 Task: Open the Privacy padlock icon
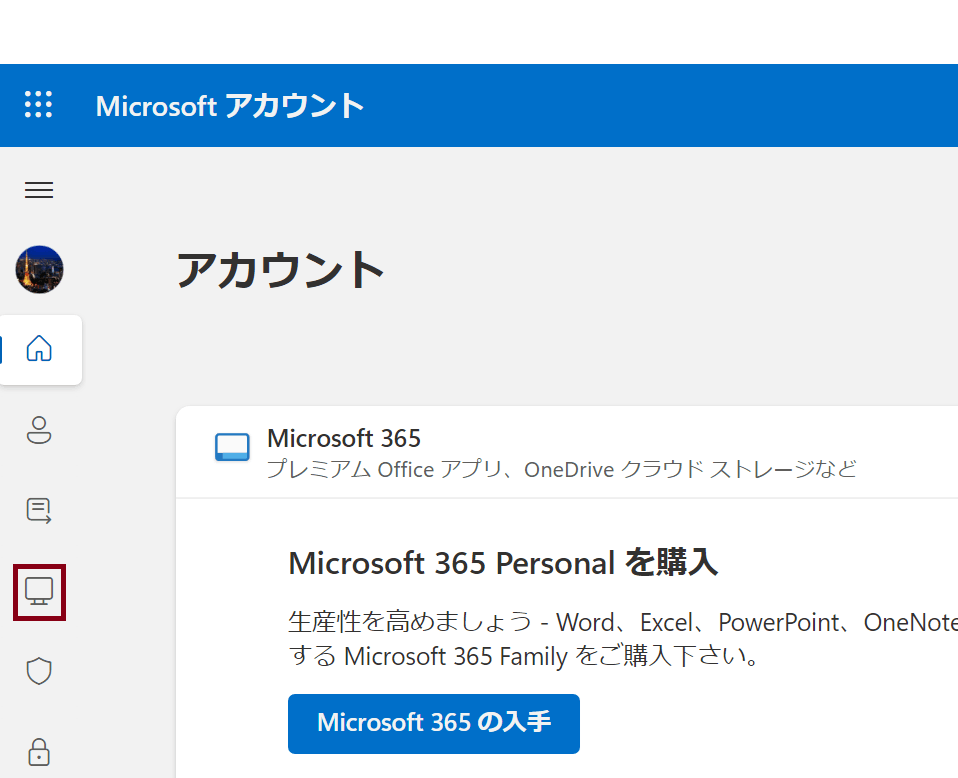point(39,752)
